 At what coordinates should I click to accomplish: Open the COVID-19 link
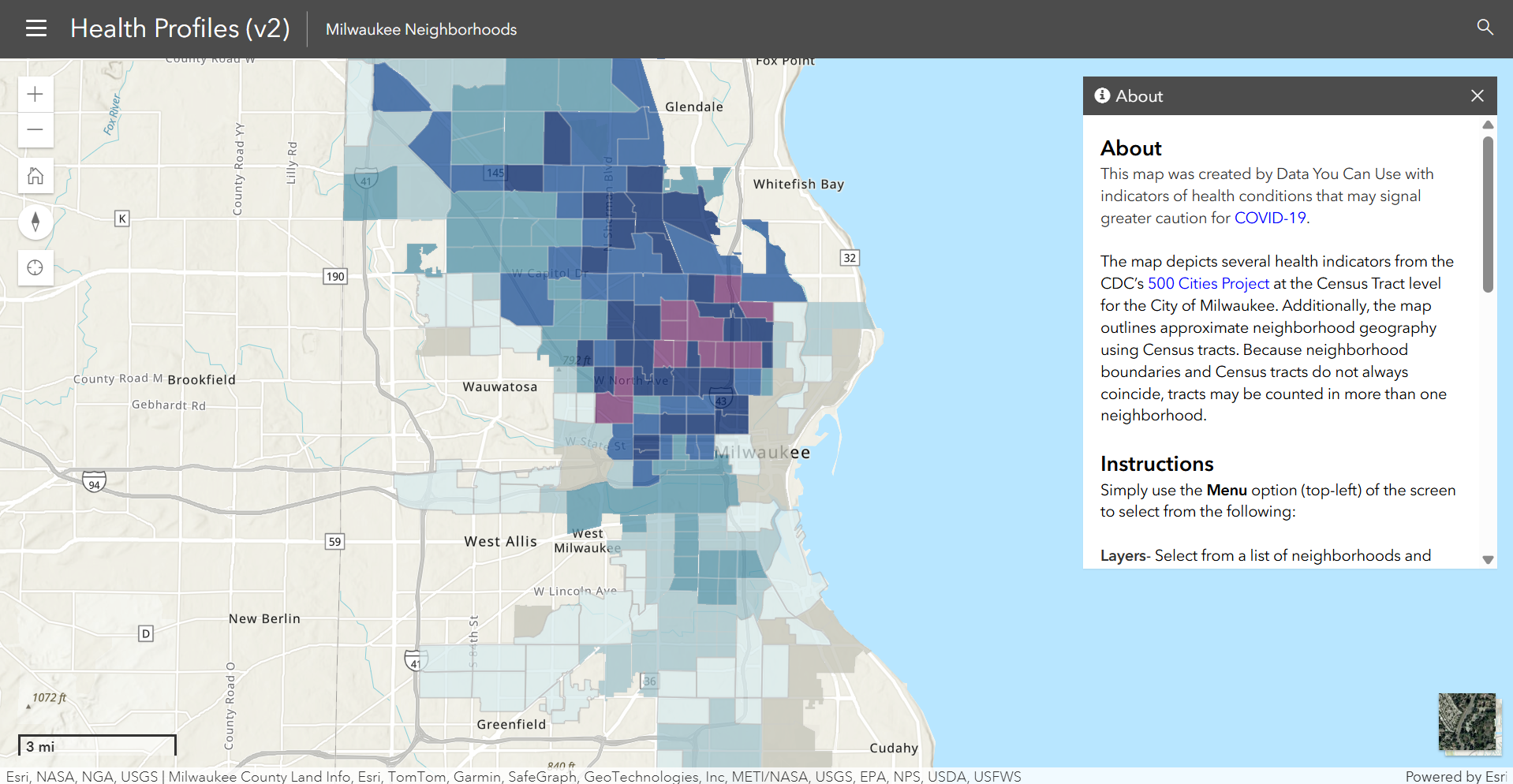coord(1269,218)
